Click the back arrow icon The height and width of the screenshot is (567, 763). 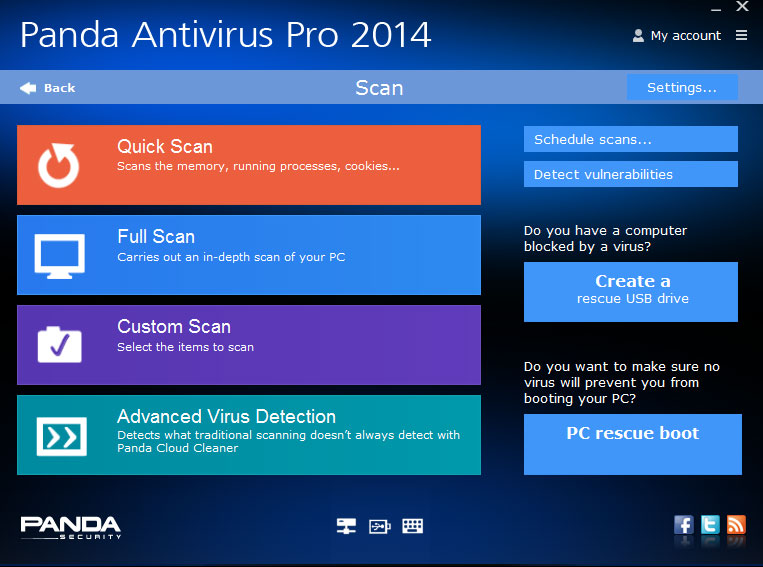point(28,88)
